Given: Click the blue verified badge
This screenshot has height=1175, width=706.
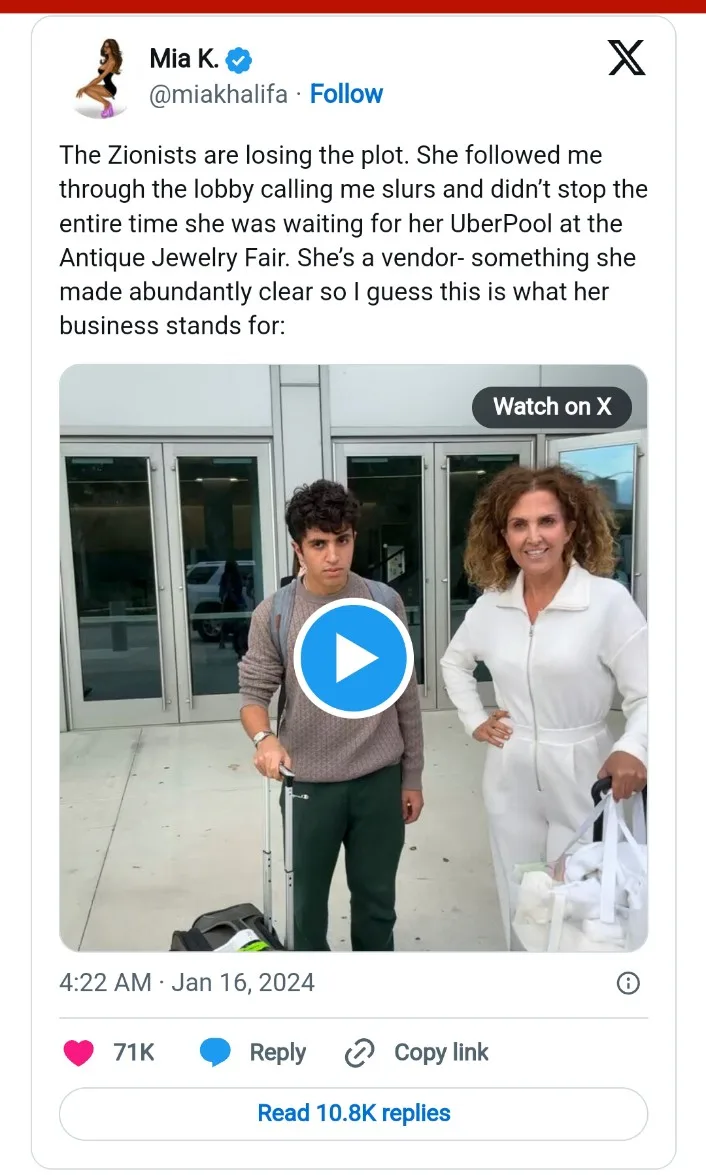Looking at the screenshot, I should coord(238,60).
